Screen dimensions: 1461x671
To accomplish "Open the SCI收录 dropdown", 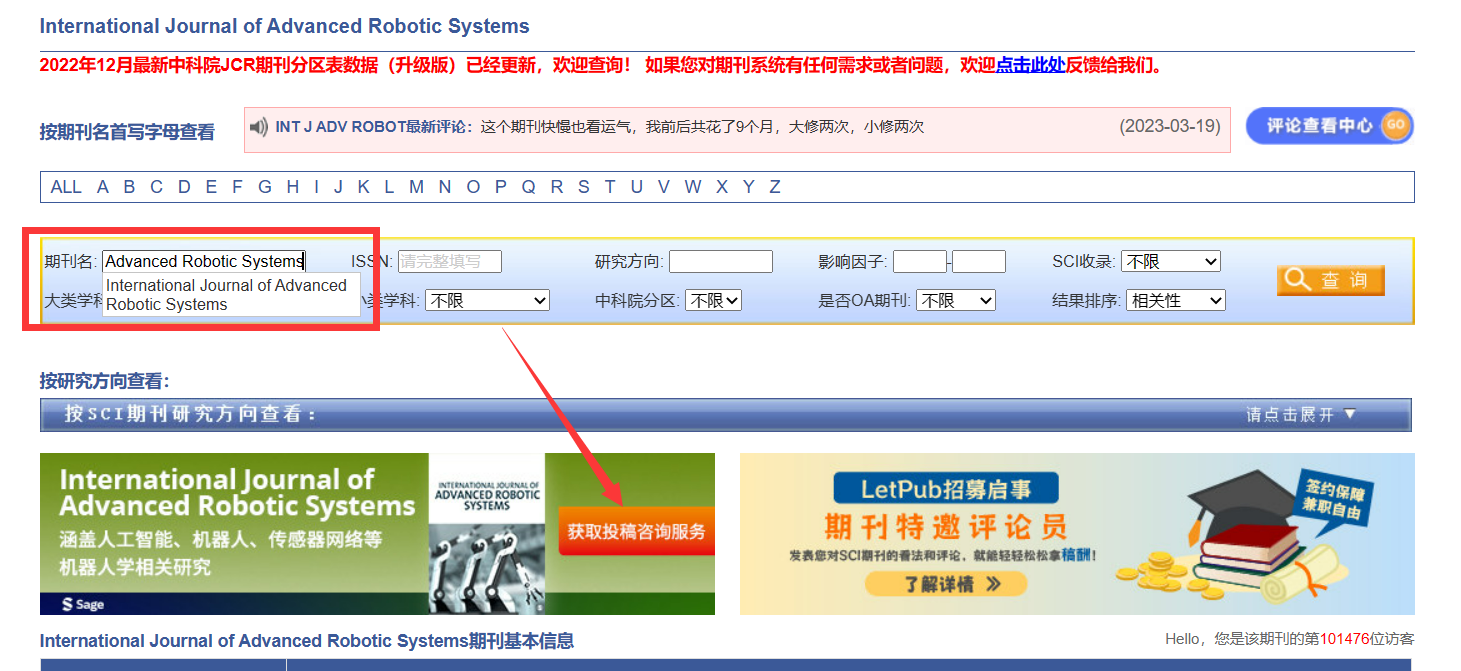I will (x=1170, y=260).
